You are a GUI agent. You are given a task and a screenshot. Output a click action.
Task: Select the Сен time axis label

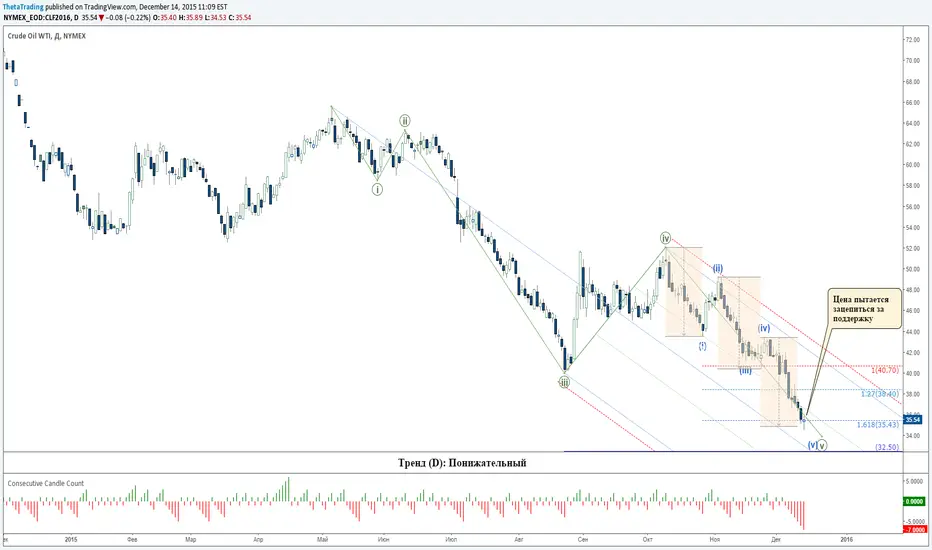click(x=583, y=540)
